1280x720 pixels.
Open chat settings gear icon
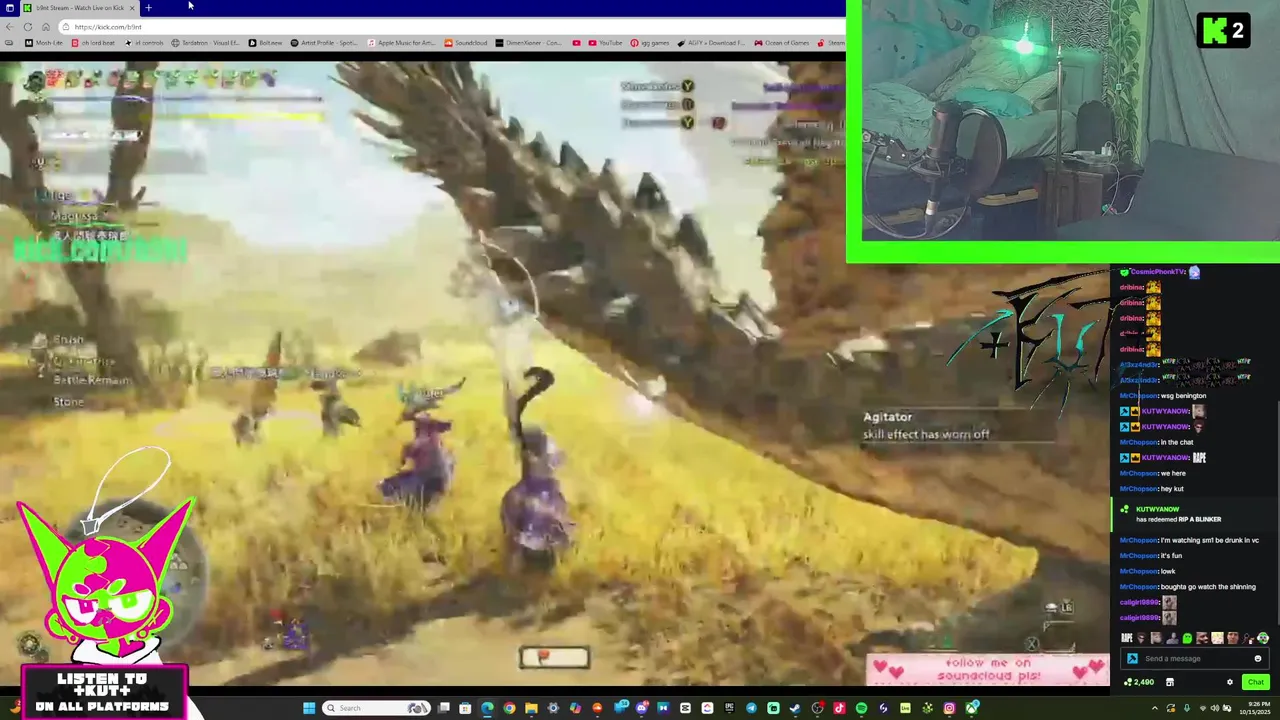pyautogui.click(x=1230, y=682)
